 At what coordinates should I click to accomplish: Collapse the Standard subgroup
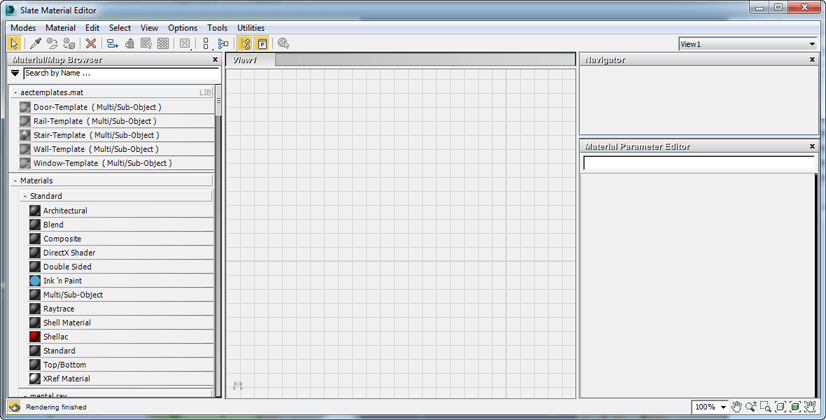(25, 196)
